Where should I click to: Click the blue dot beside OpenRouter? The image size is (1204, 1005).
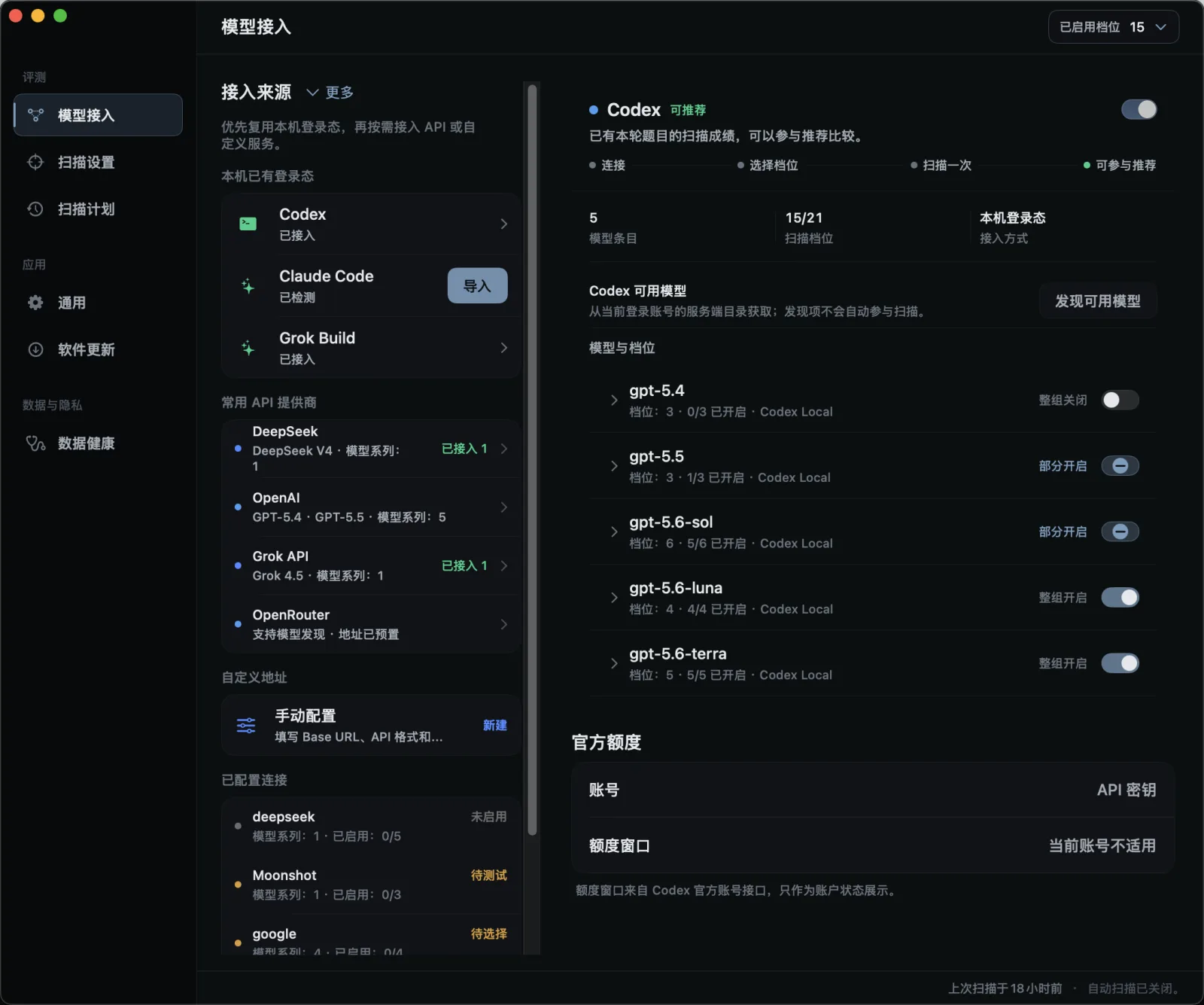(x=238, y=624)
